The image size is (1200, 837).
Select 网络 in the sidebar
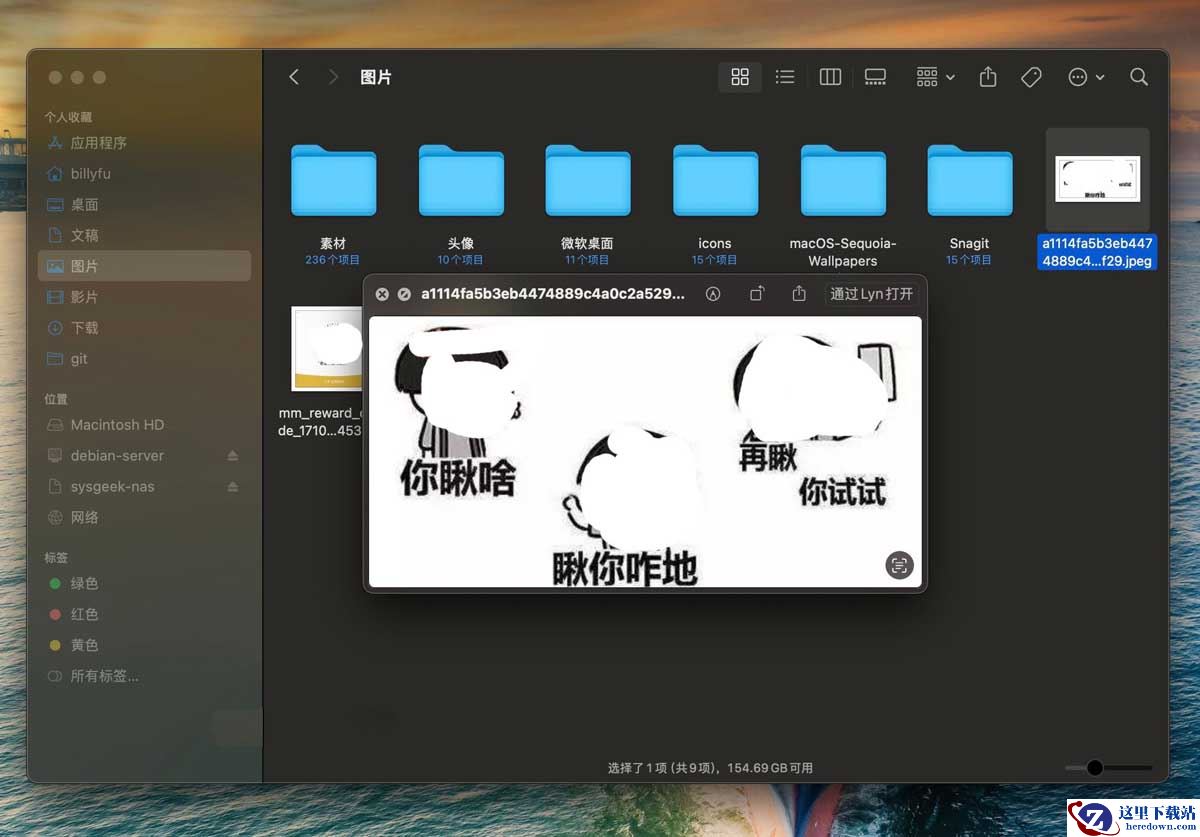point(144,518)
